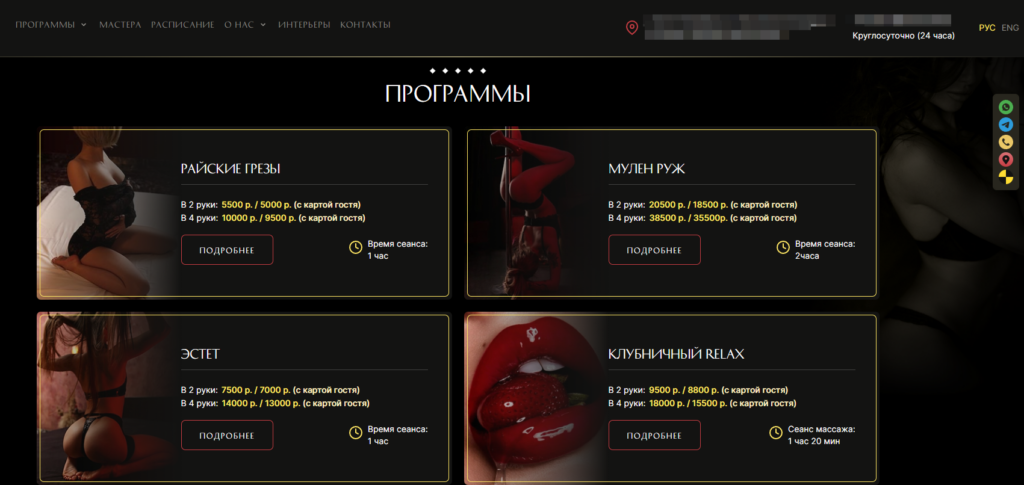Screen dimensions: 1024x485
Task: Switch language to ENG
Action: coord(1010,27)
